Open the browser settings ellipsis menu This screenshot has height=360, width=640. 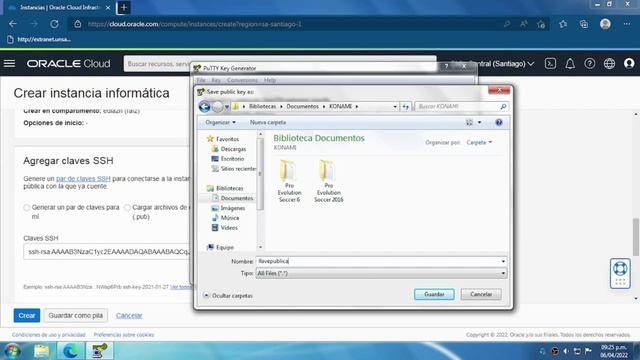coord(627,24)
